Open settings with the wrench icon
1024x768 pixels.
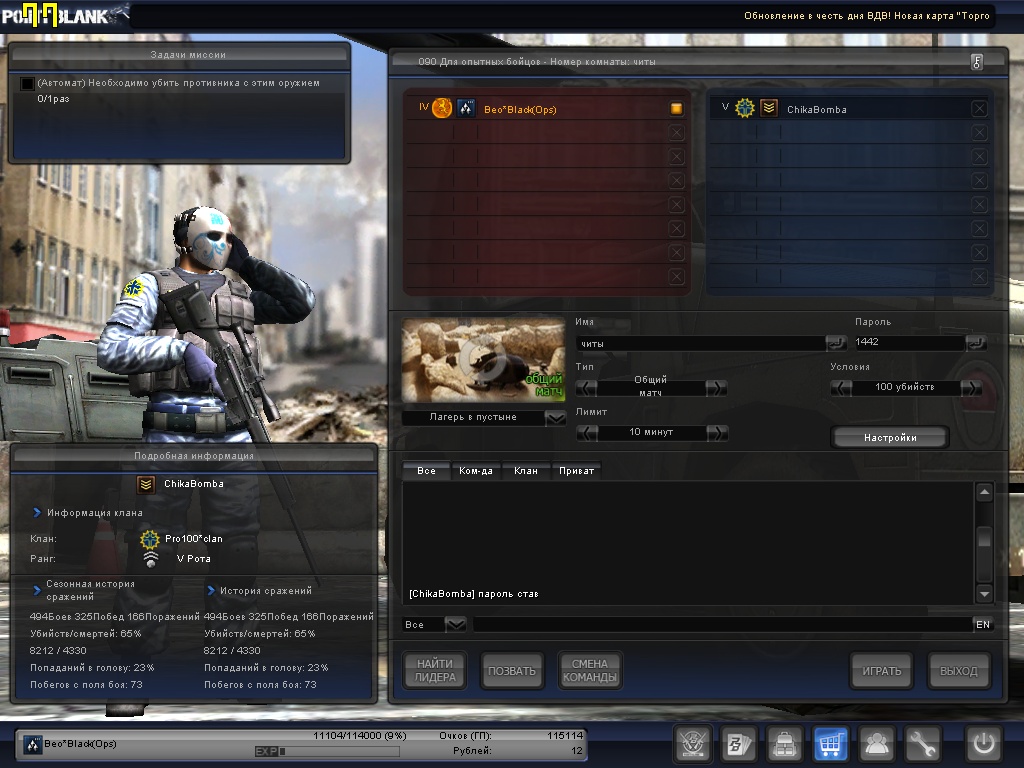[923, 745]
